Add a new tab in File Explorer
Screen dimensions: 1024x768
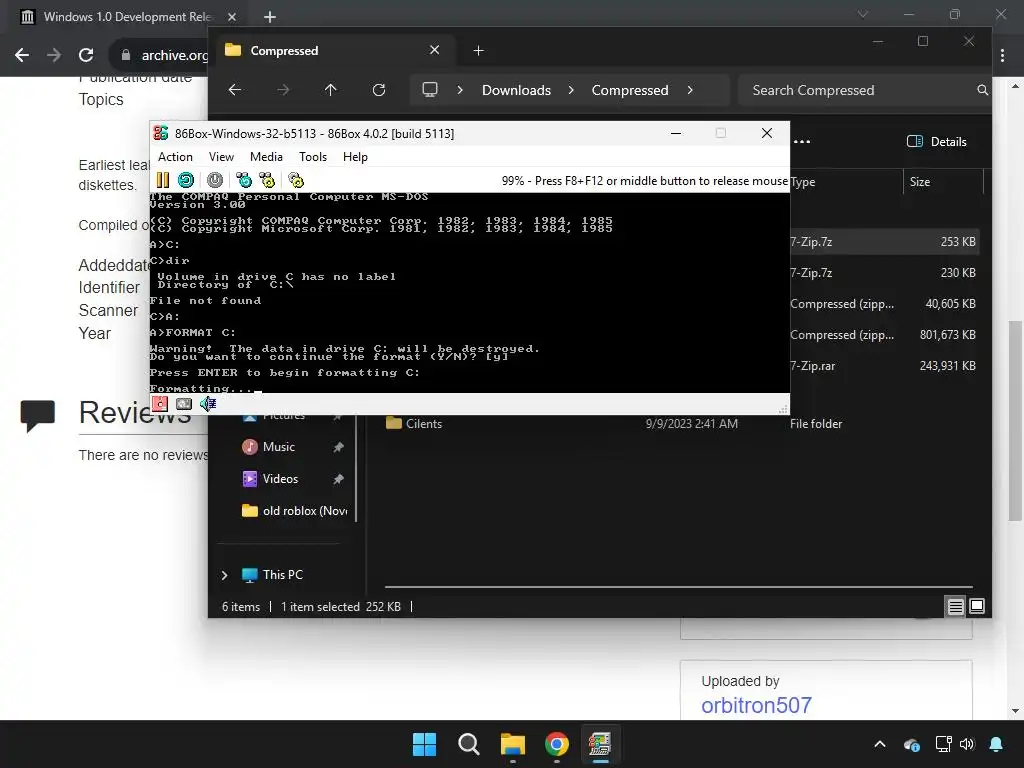(x=478, y=50)
